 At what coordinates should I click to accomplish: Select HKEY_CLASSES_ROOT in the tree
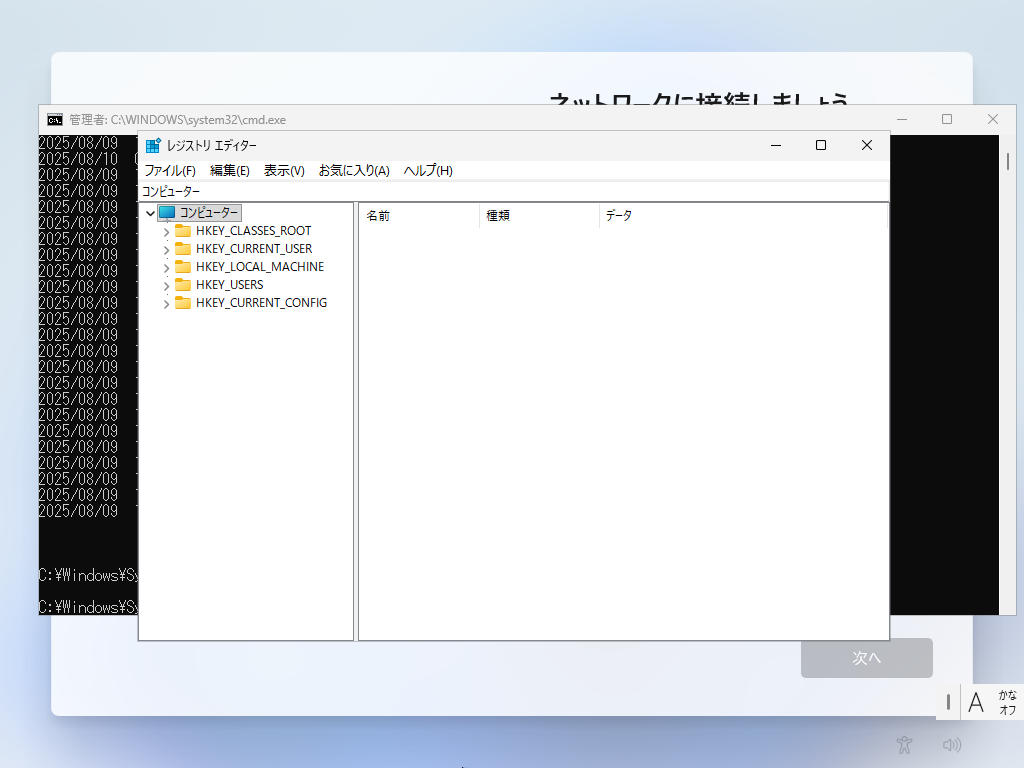point(253,231)
